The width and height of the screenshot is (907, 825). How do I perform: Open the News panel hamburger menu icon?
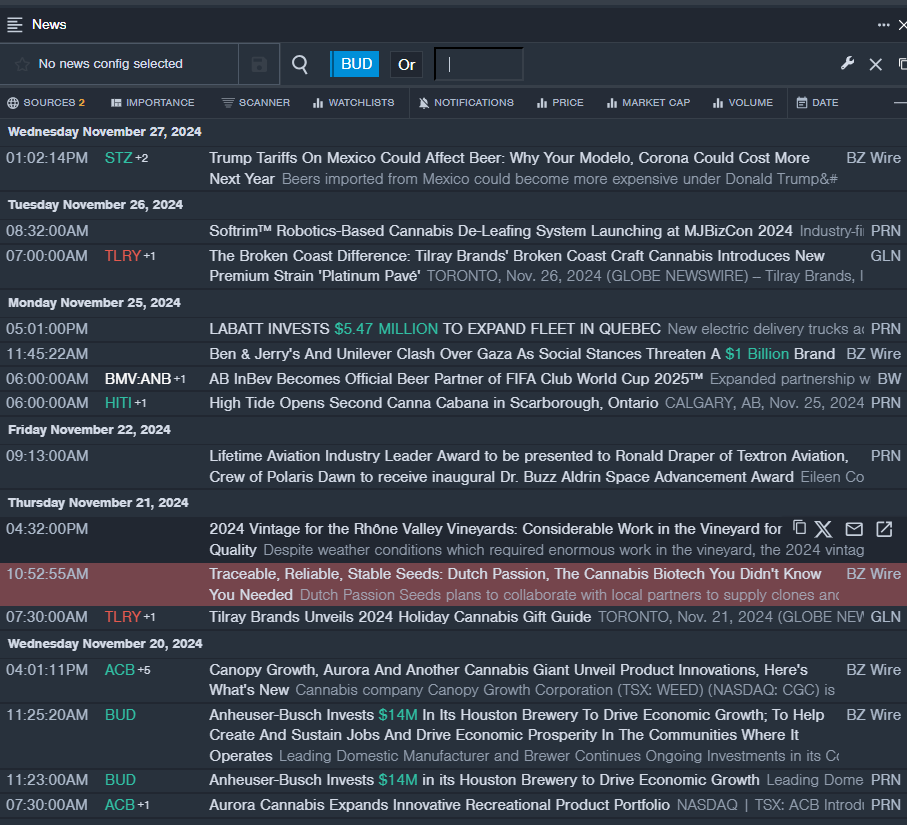click(15, 24)
